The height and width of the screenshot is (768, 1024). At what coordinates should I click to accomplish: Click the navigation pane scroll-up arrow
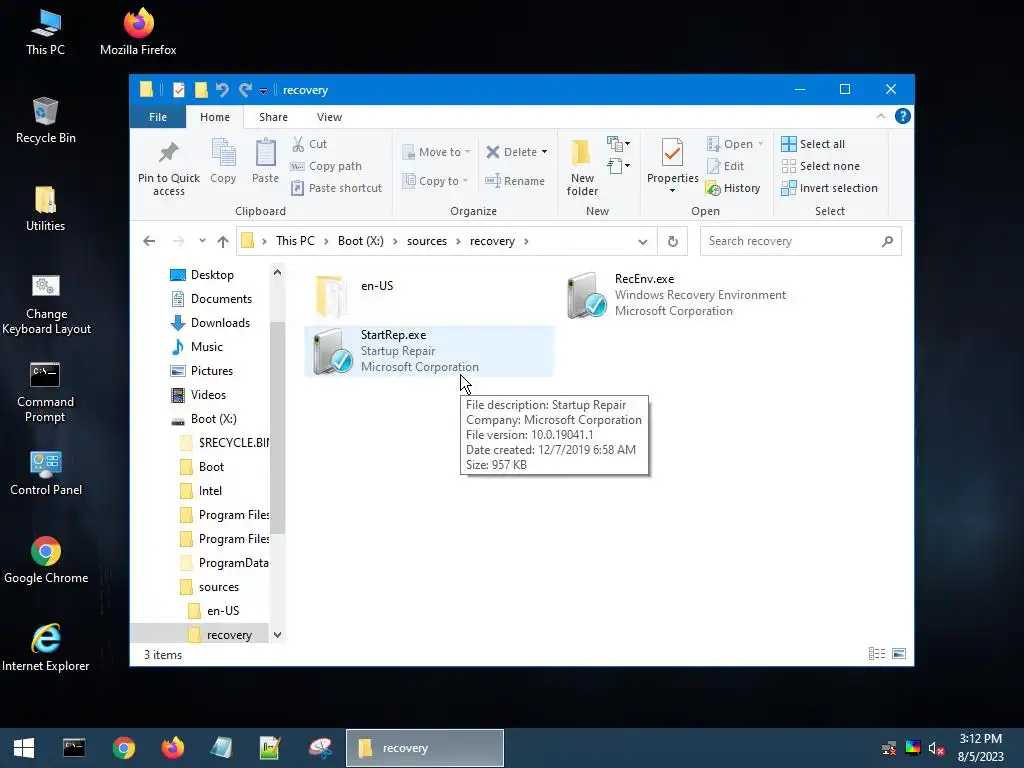pyautogui.click(x=277, y=272)
